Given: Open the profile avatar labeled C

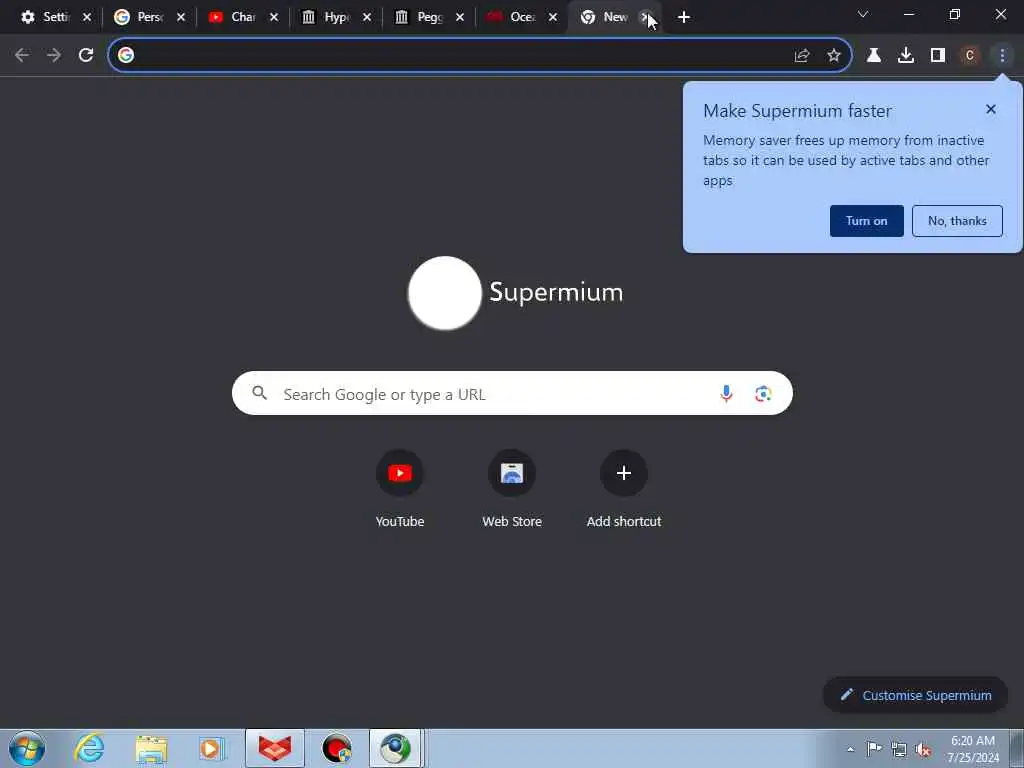Looking at the screenshot, I should [970, 56].
